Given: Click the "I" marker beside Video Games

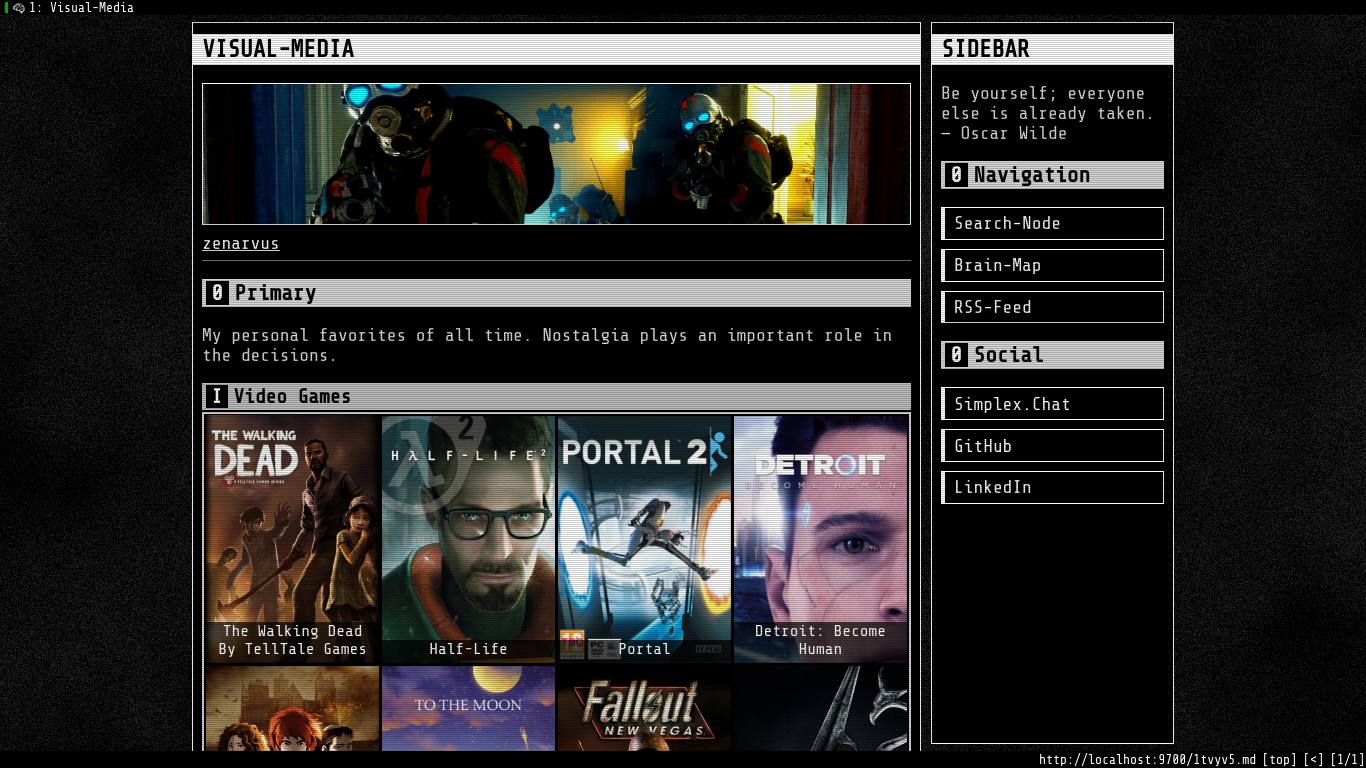Looking at the screenshot, I should point(216,397).
